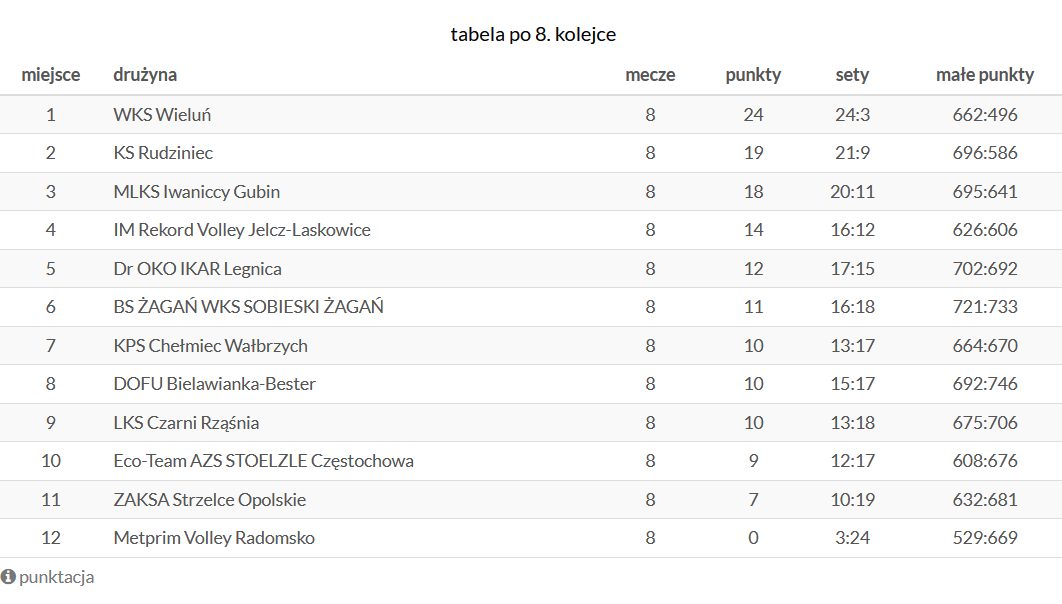Click the mecze column header
The image size is (1062, 604).
coord(650,75)
